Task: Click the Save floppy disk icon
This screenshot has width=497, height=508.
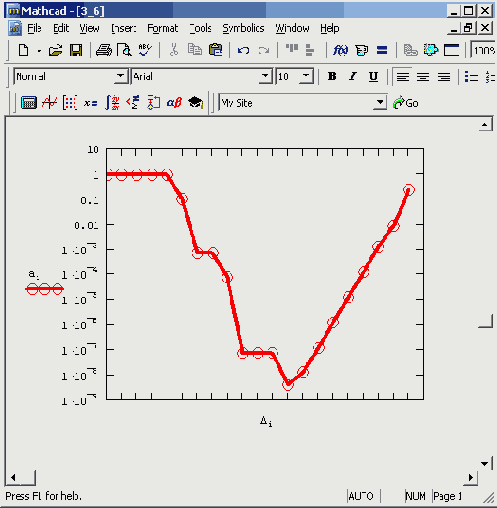Action: tap(76, 50)
